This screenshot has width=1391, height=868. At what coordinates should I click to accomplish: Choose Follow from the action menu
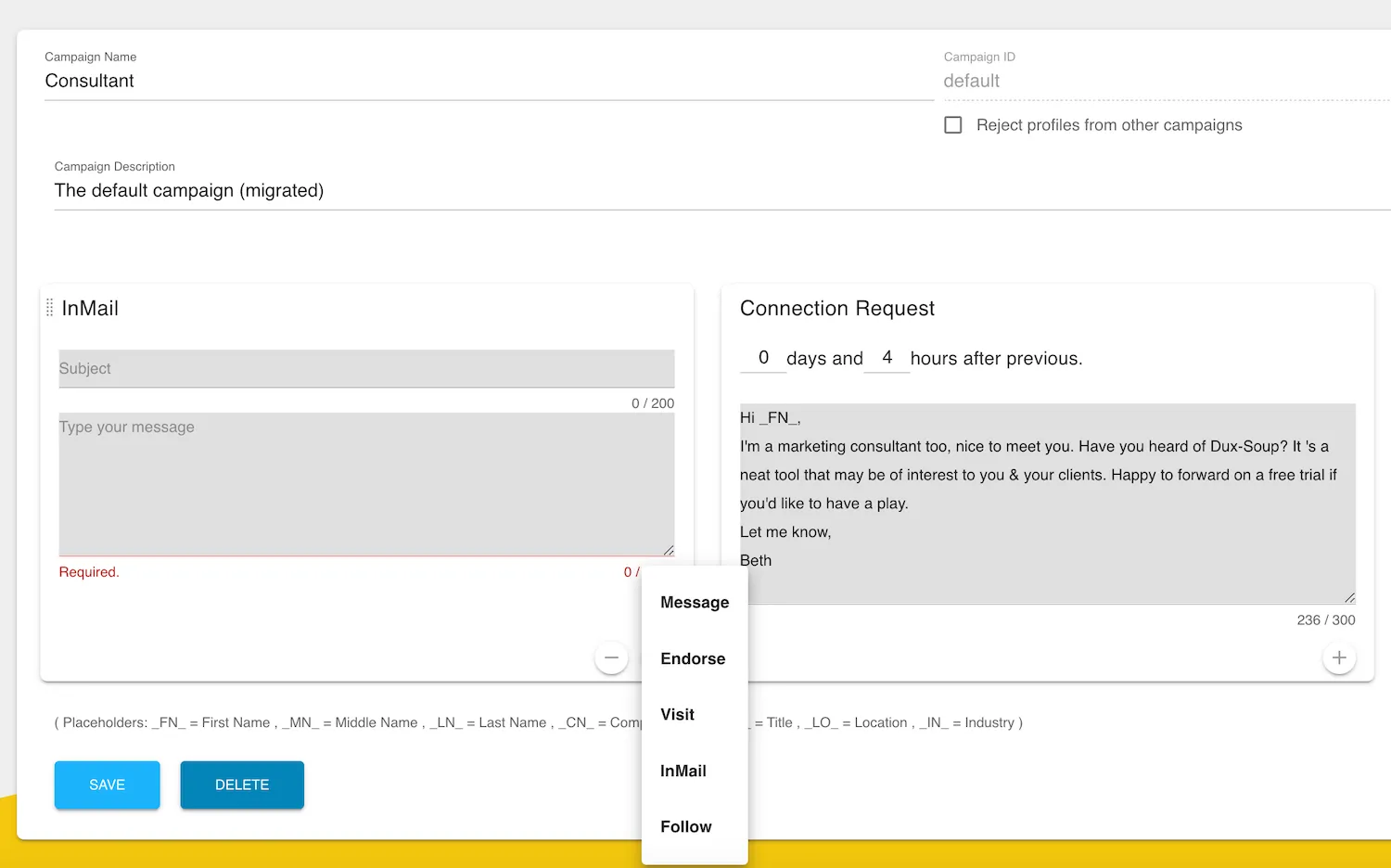tap(695, 827)
